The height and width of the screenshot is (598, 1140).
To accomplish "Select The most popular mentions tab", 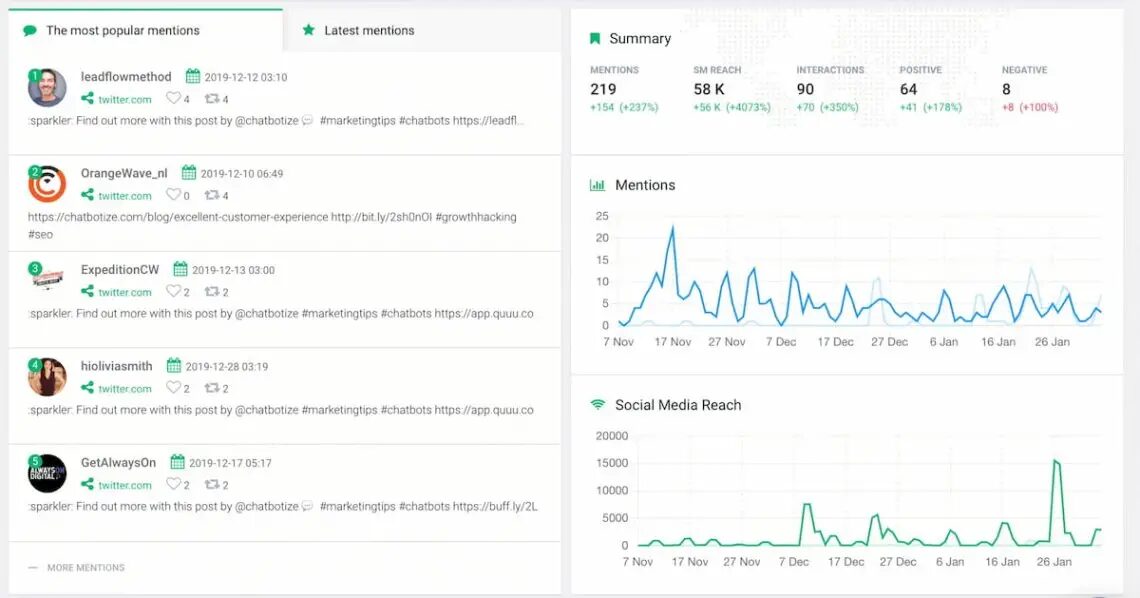I will (x=120, y=30).
